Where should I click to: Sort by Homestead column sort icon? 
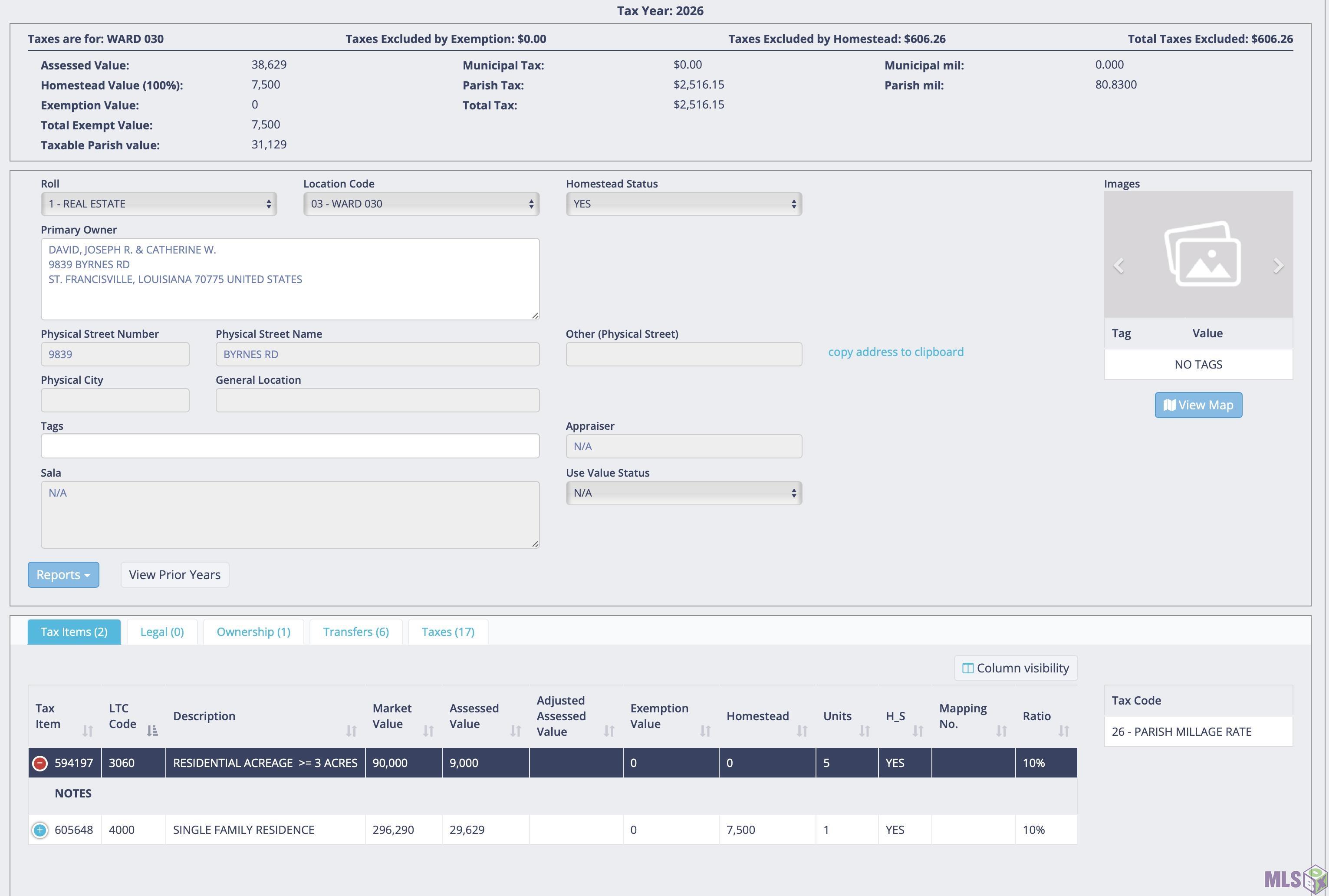pos(802,731)
